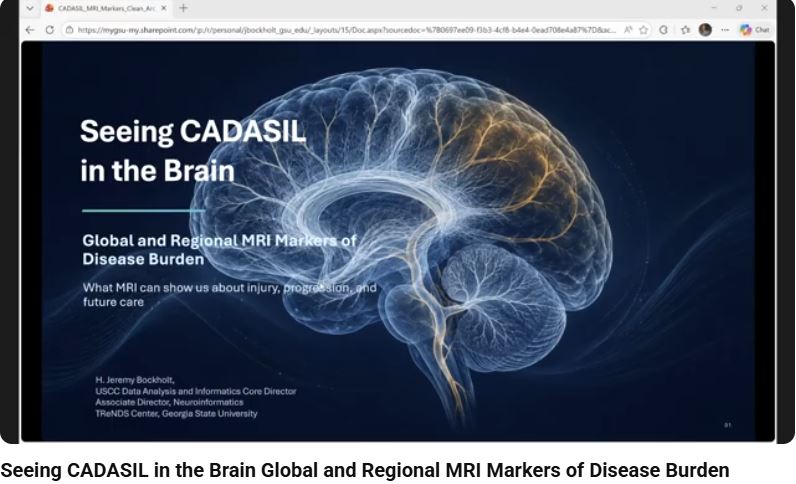Select the CADASIL_MRI_Markers_Clean tab
This screenshot has width=796, height=484.
pyautogui.click(x=106, y=8)
